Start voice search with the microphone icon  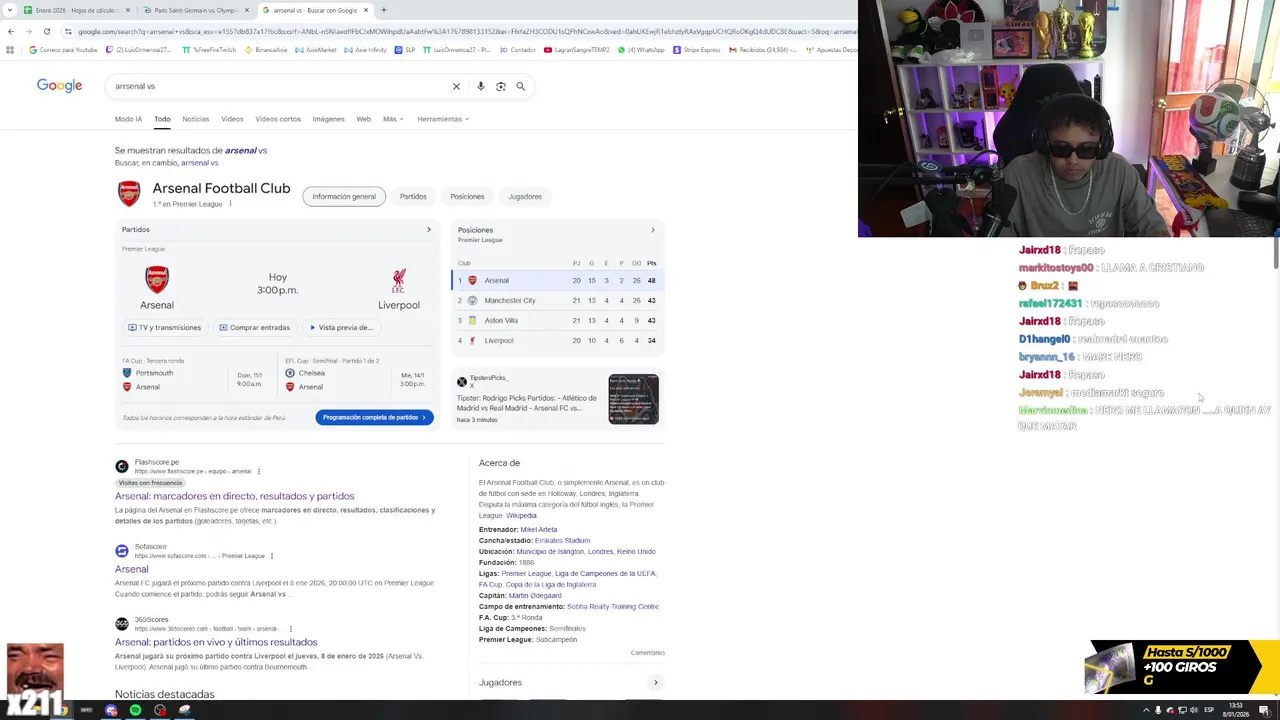pyautogui.click(x=481, y=86)
